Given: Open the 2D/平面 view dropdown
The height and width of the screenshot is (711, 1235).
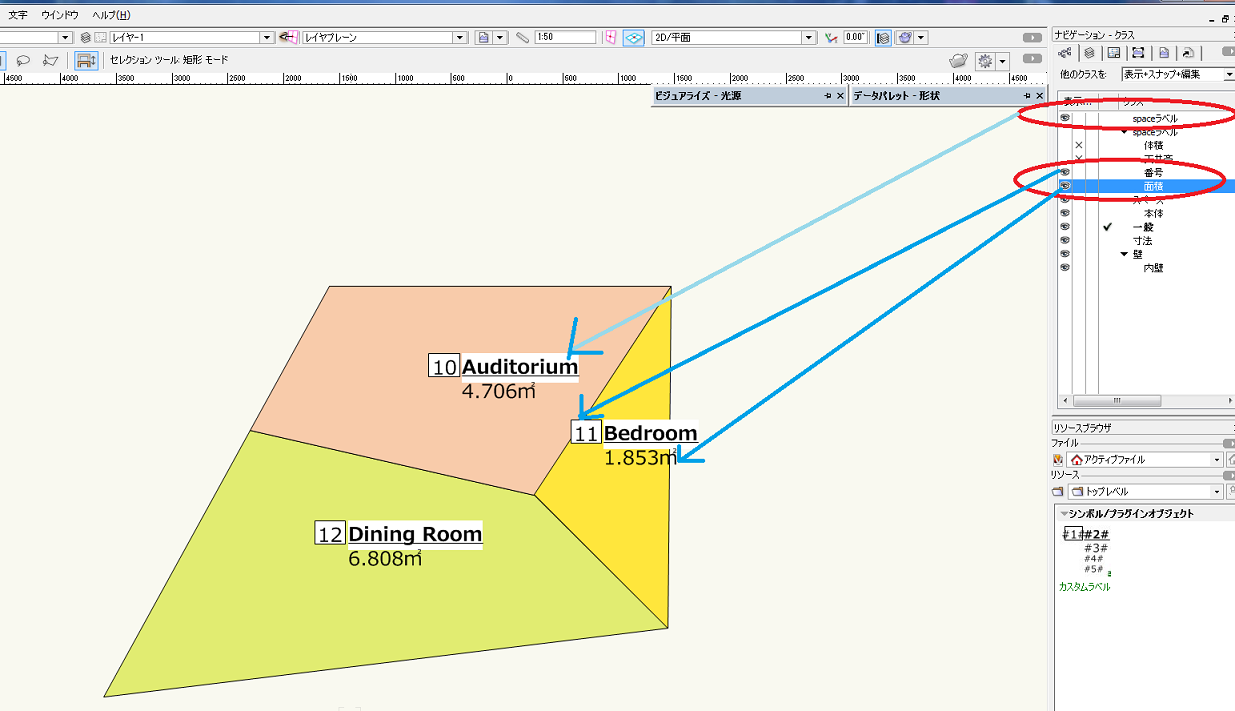Looking at the screenshot, I should click(x=809, y=37).
